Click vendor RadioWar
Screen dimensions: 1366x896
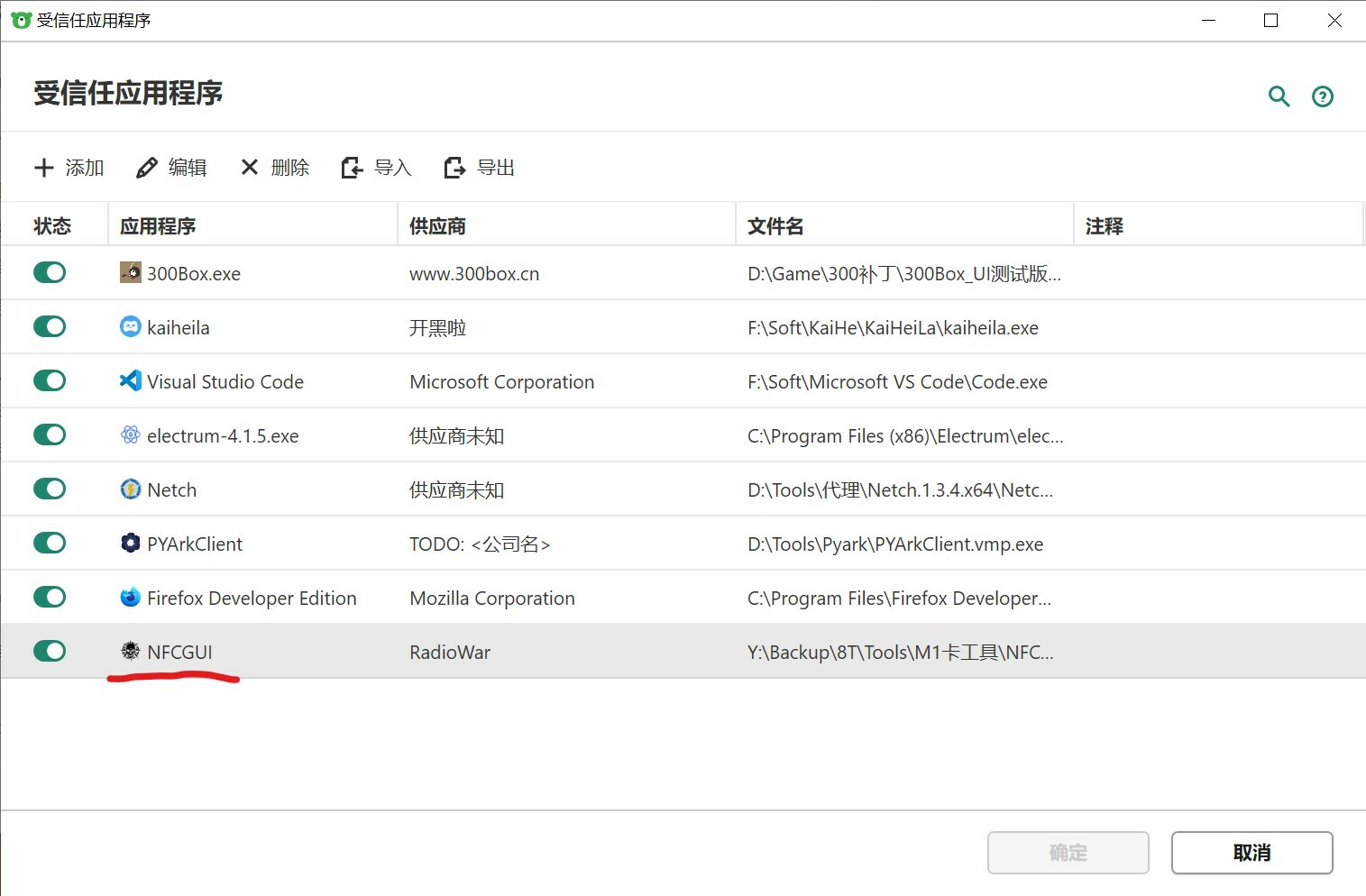click(450, 653)
